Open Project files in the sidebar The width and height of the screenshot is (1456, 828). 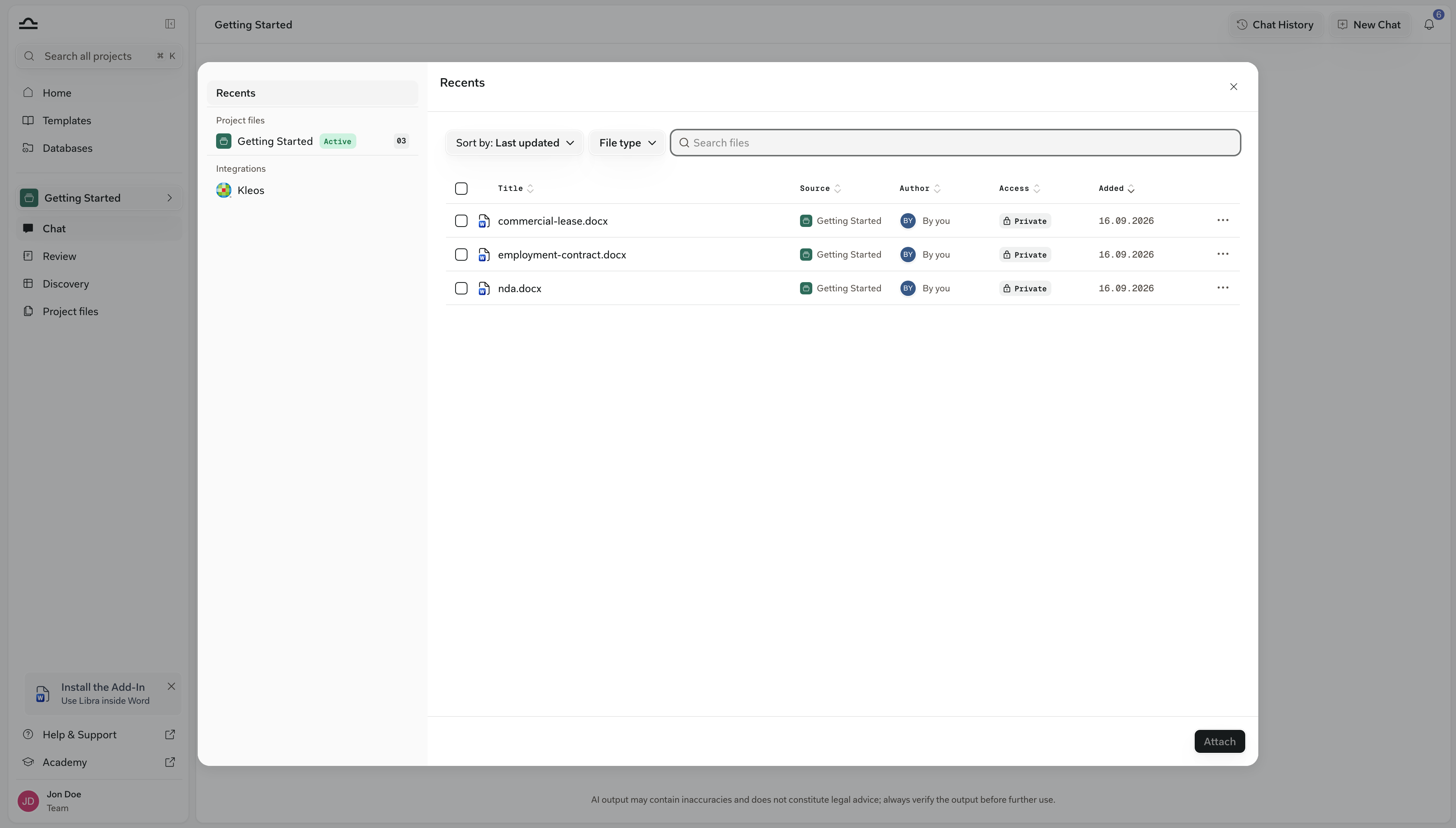tap(100, 311)
